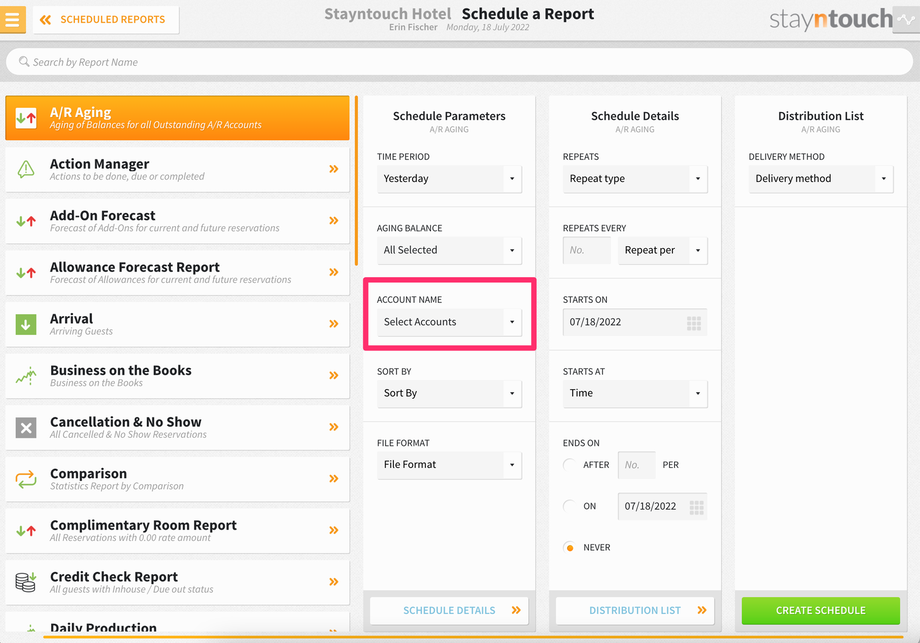The image size is (920, 643).
Task: Select the partially visible Daily Production report
Action: pyautogui.click(x=177, y=623)
